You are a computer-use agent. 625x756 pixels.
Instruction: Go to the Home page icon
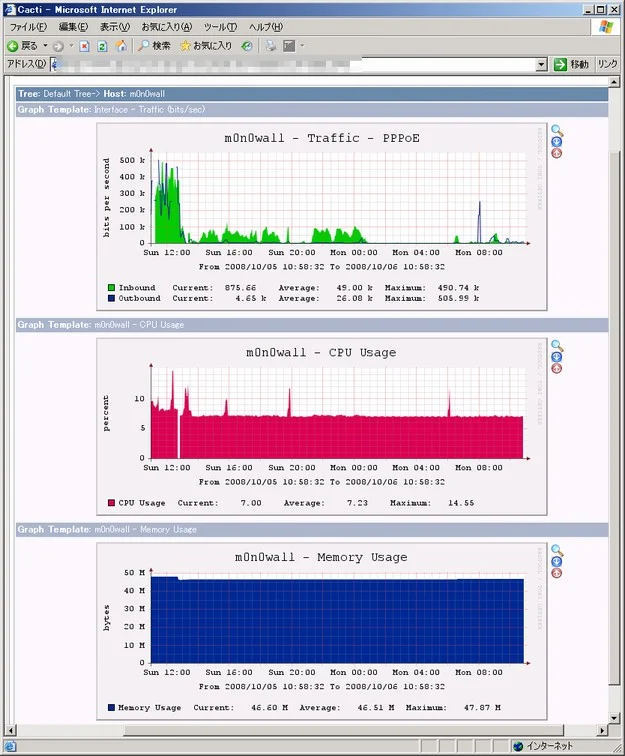[121, 46]
